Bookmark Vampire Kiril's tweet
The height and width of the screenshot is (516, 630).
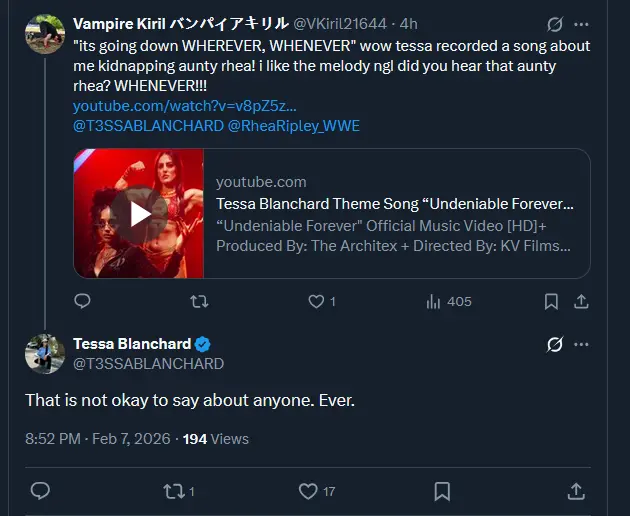(550, 300)
